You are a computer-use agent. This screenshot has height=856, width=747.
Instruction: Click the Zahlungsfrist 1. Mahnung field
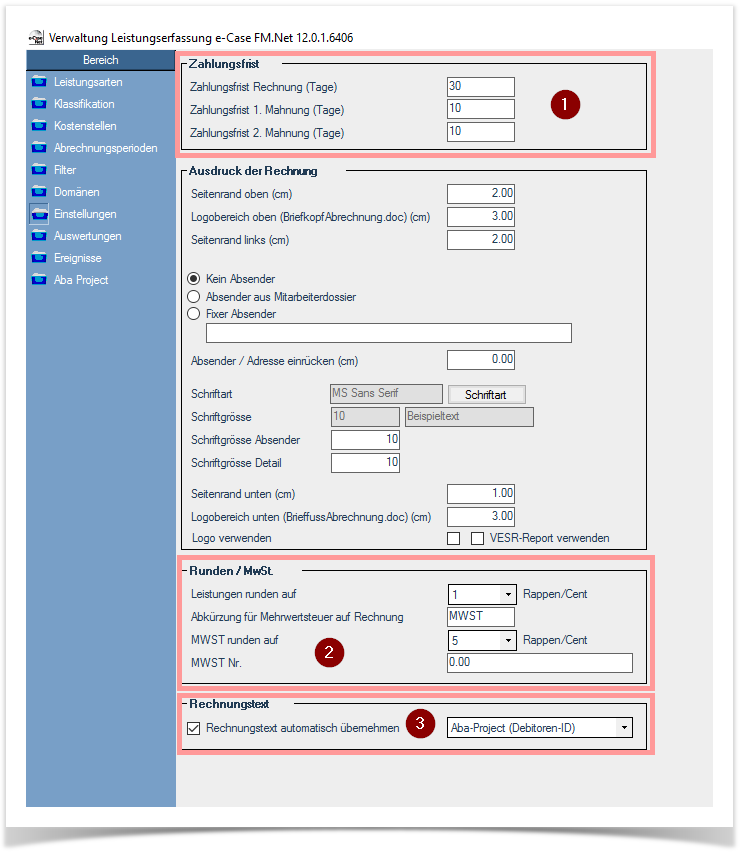481,109
